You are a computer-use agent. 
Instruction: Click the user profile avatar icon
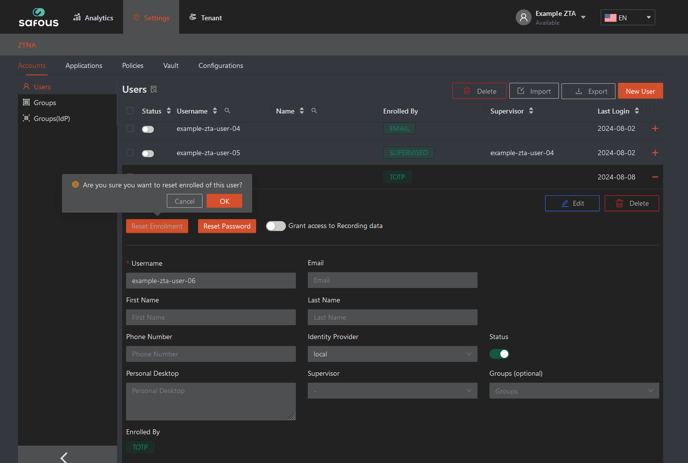(523, 17)
